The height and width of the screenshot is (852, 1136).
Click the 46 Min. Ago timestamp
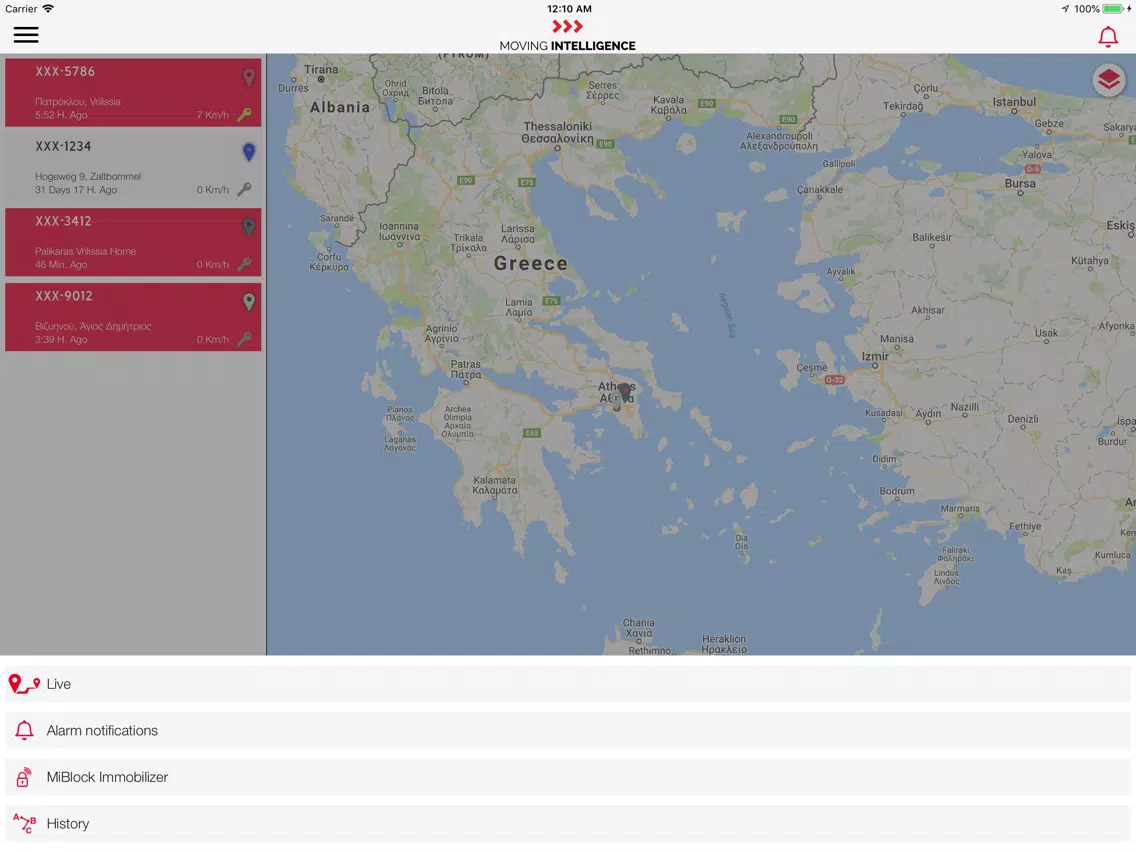coord(61,264)
